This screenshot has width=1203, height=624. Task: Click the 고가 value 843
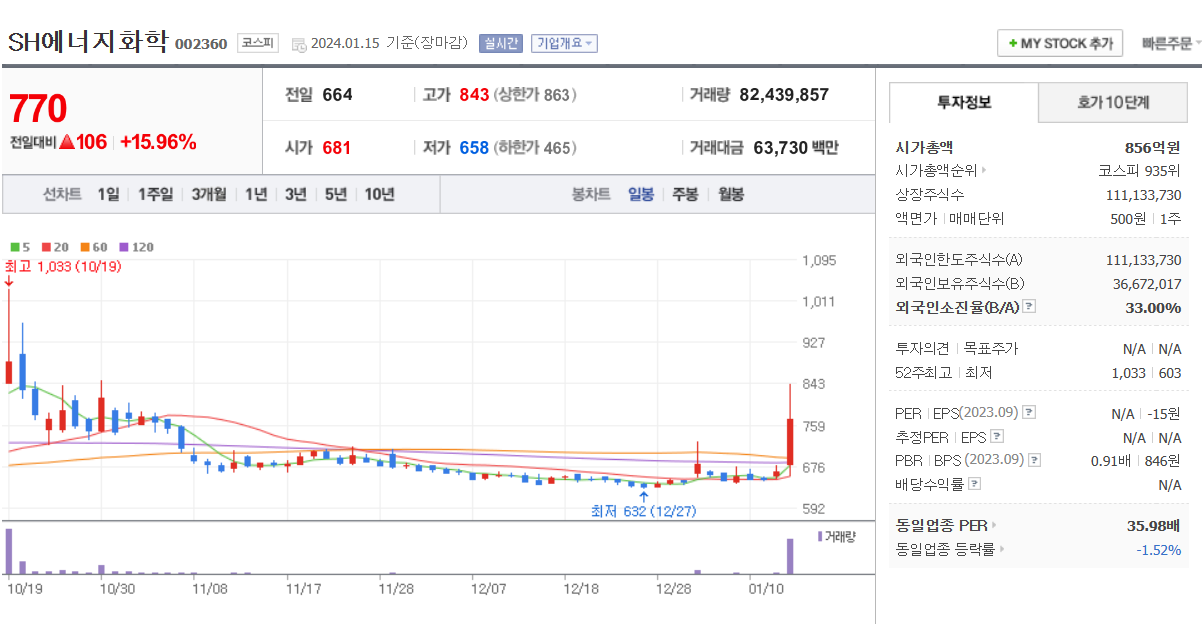(x=474, y=95)
